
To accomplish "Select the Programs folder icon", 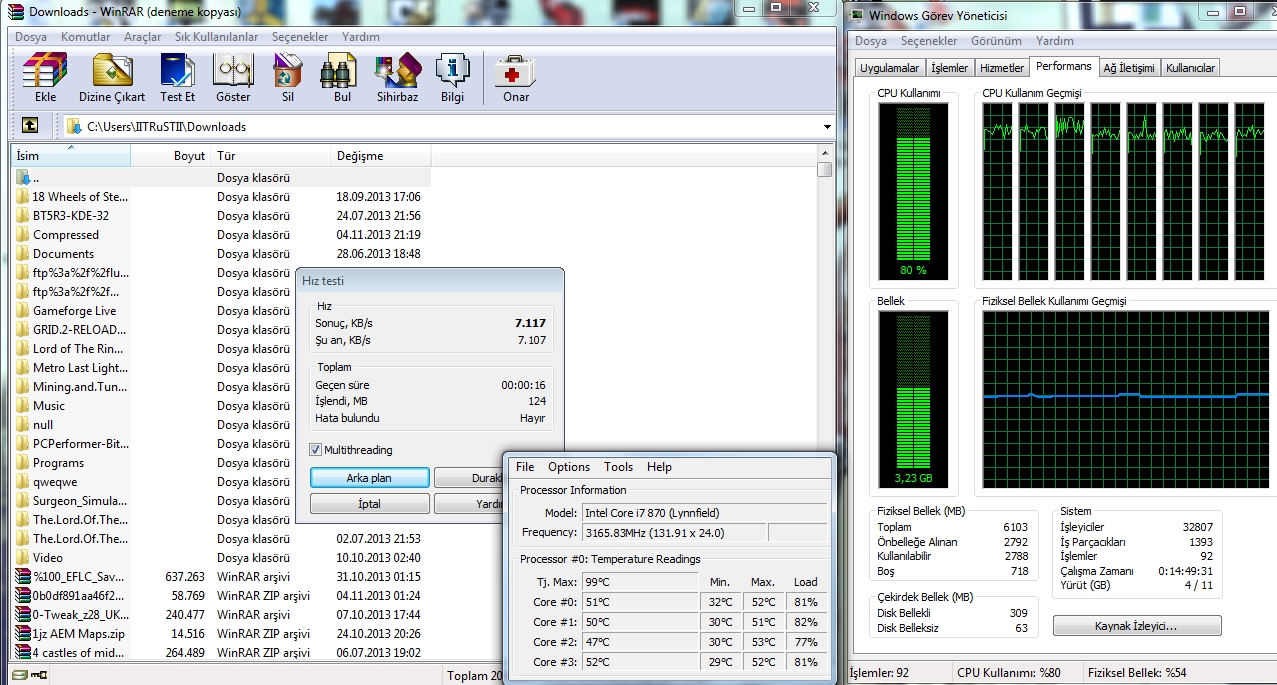I will (23, 463).
